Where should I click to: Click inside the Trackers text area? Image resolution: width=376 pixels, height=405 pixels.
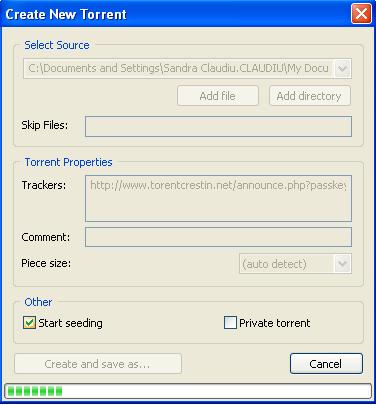click(x=218, y=198)
